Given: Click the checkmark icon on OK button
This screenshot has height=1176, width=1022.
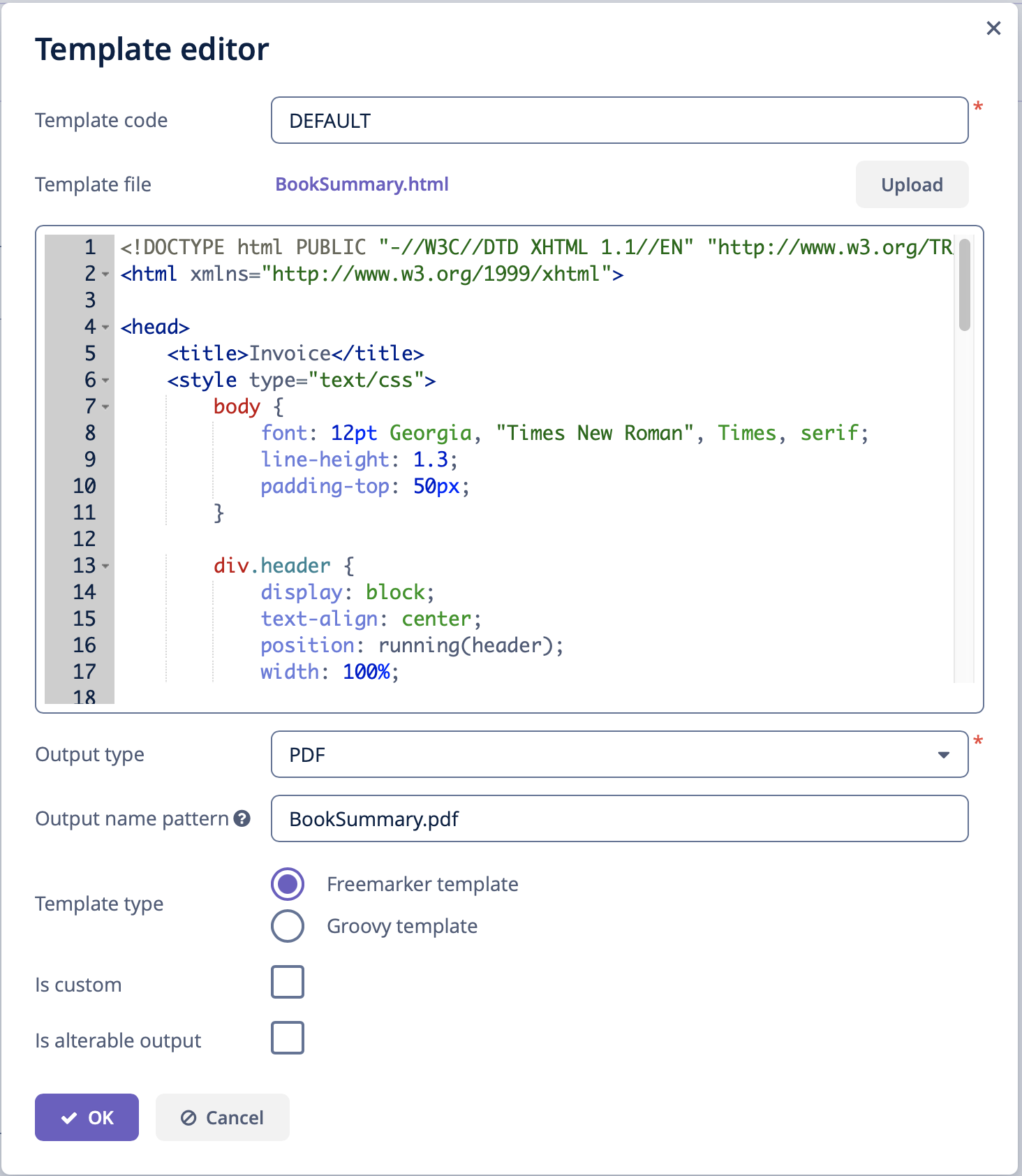Looking at the screenshot, I should click(69, 1118).
